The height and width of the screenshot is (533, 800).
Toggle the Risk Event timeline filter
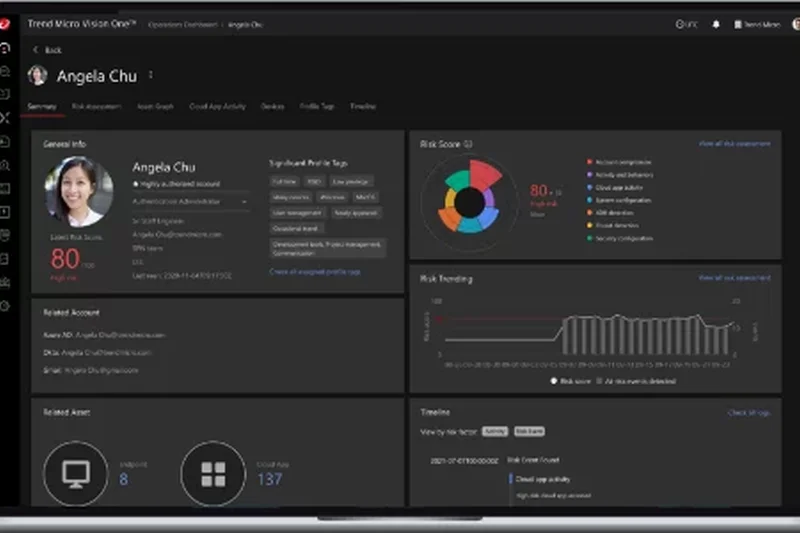529,432
